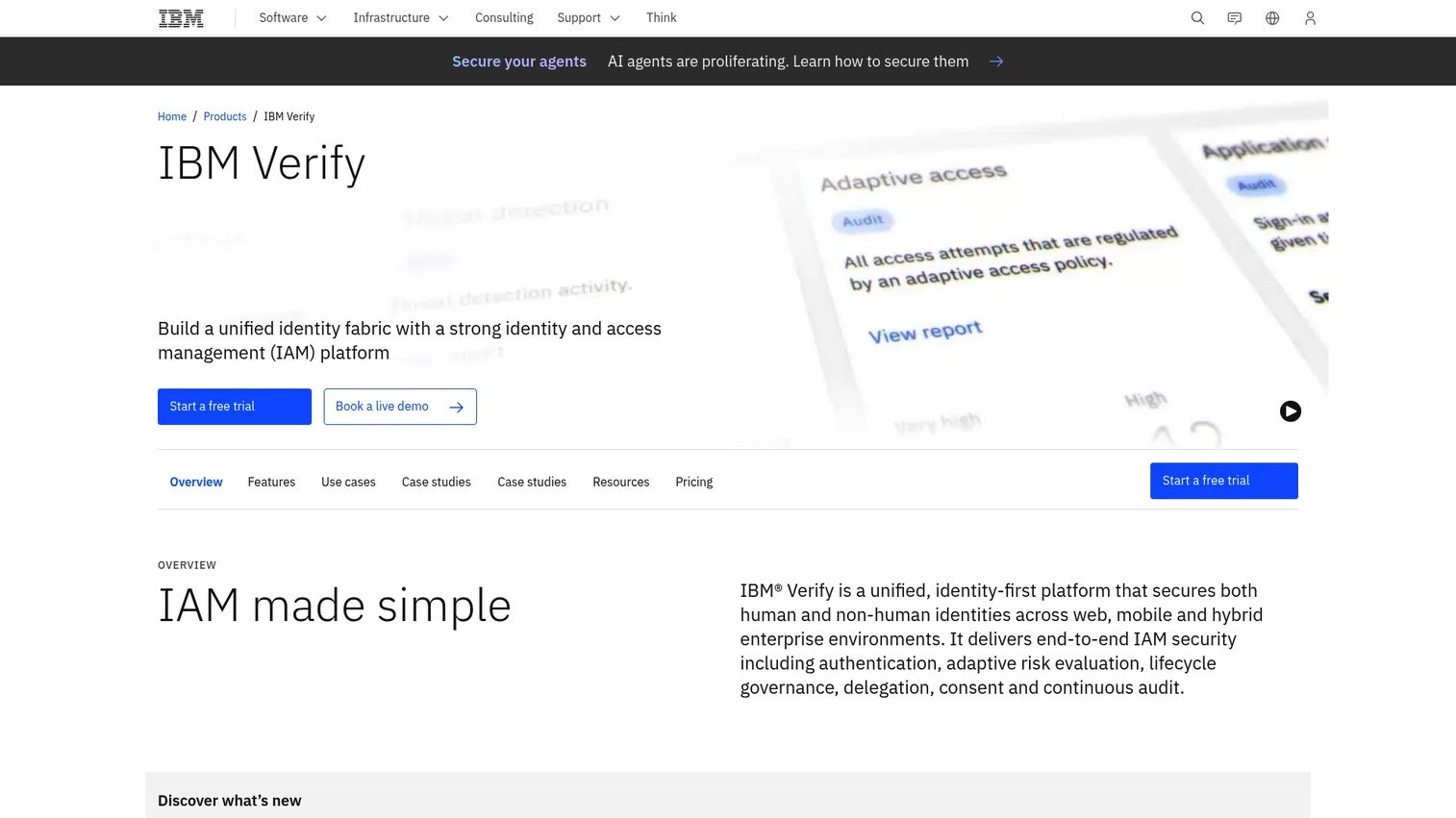
Task: Click Book a live demo button
Action: (x=400, y=407)
